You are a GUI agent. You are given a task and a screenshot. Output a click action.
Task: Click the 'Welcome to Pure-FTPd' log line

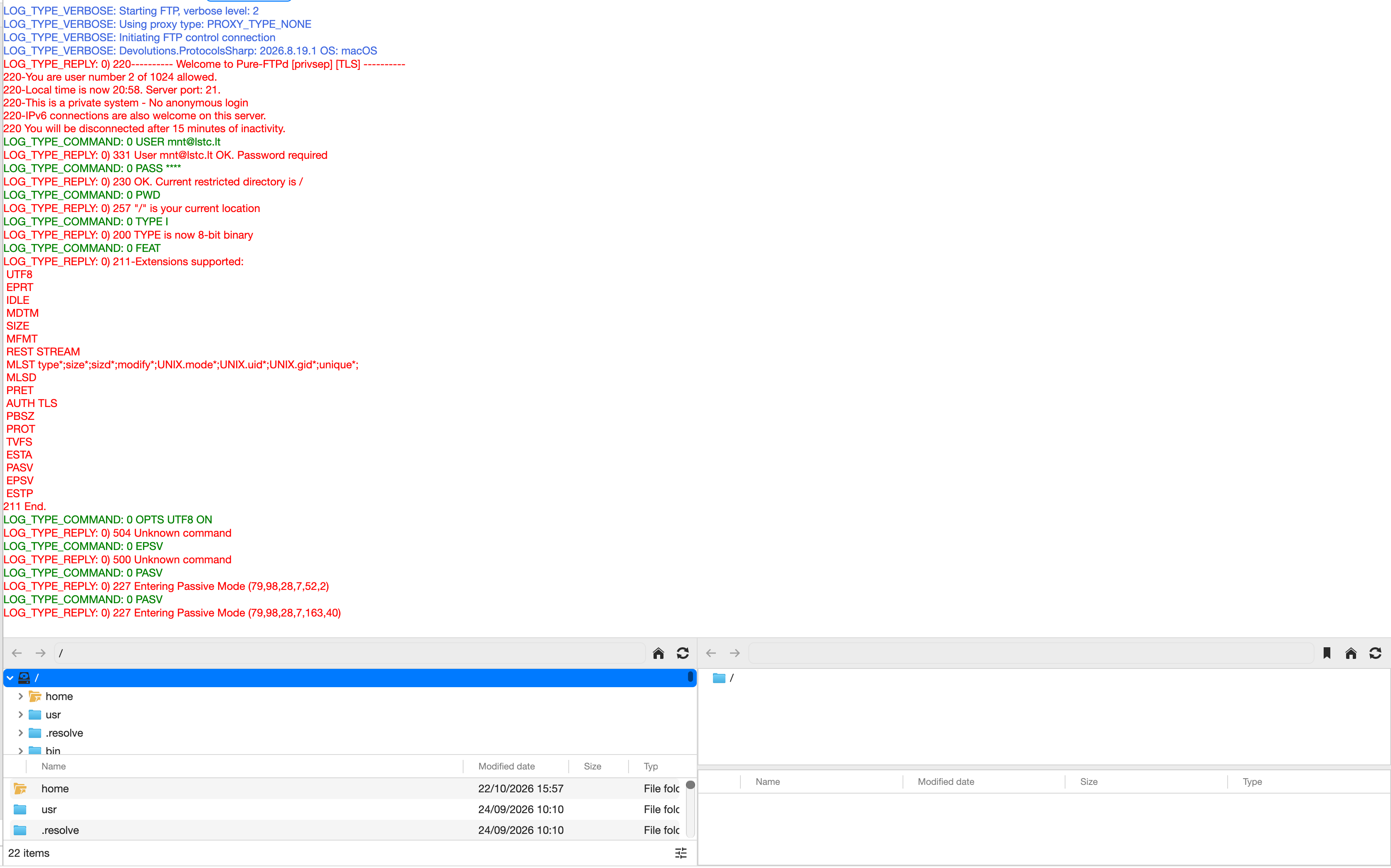pos(205,64)
